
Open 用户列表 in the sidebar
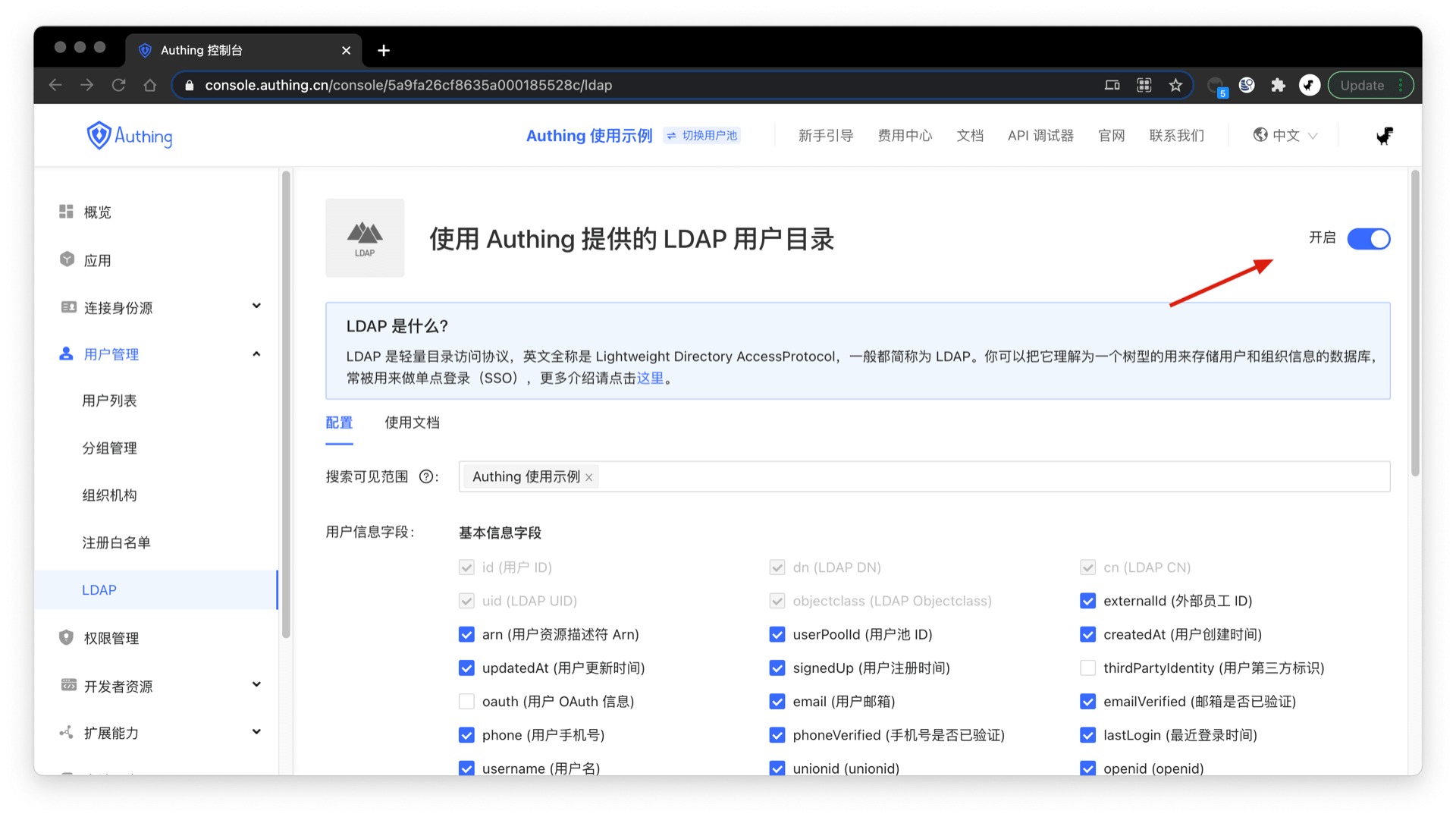tap(109, 401)
